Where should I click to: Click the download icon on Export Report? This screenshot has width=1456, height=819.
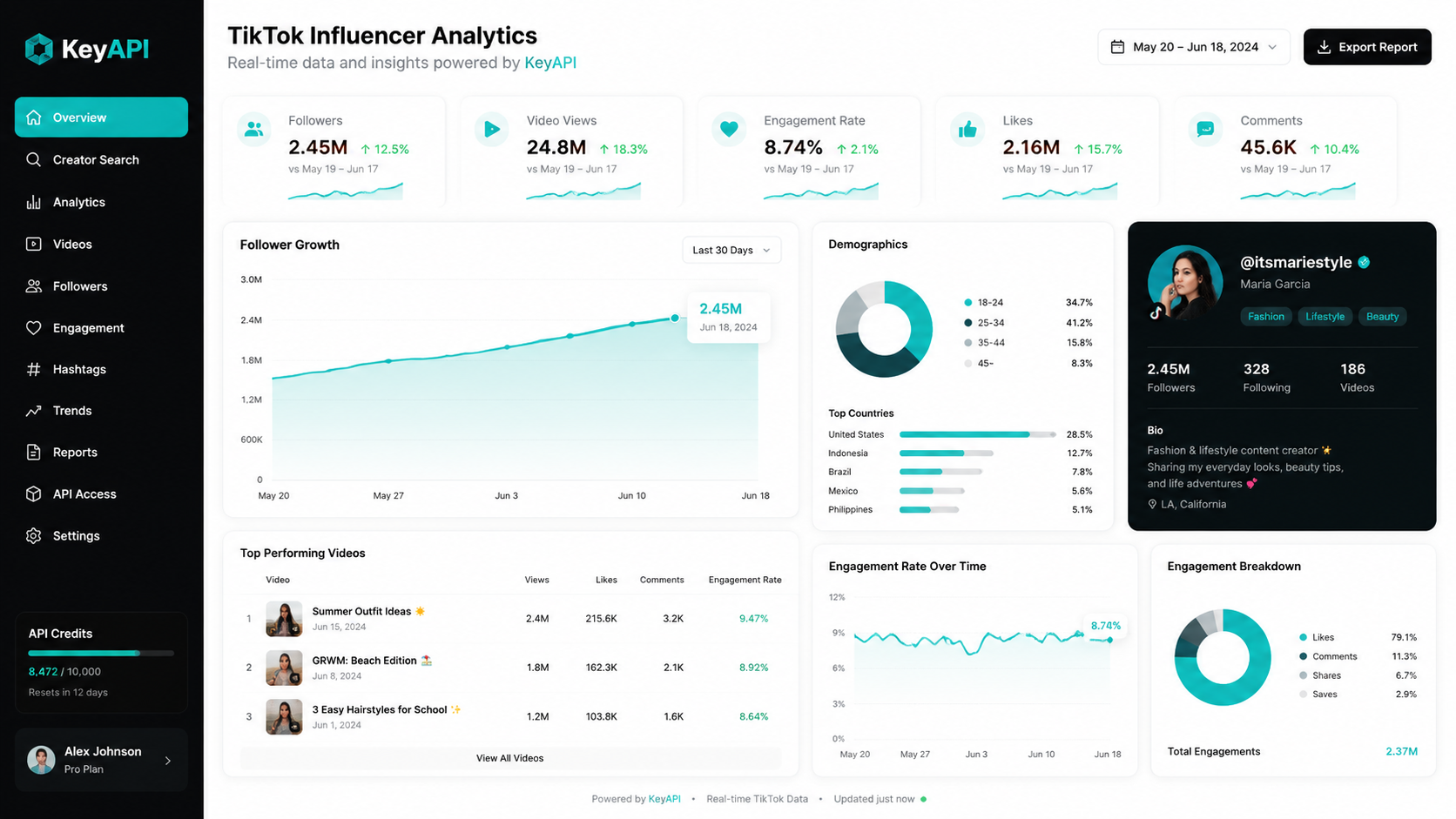(1324, 47)
